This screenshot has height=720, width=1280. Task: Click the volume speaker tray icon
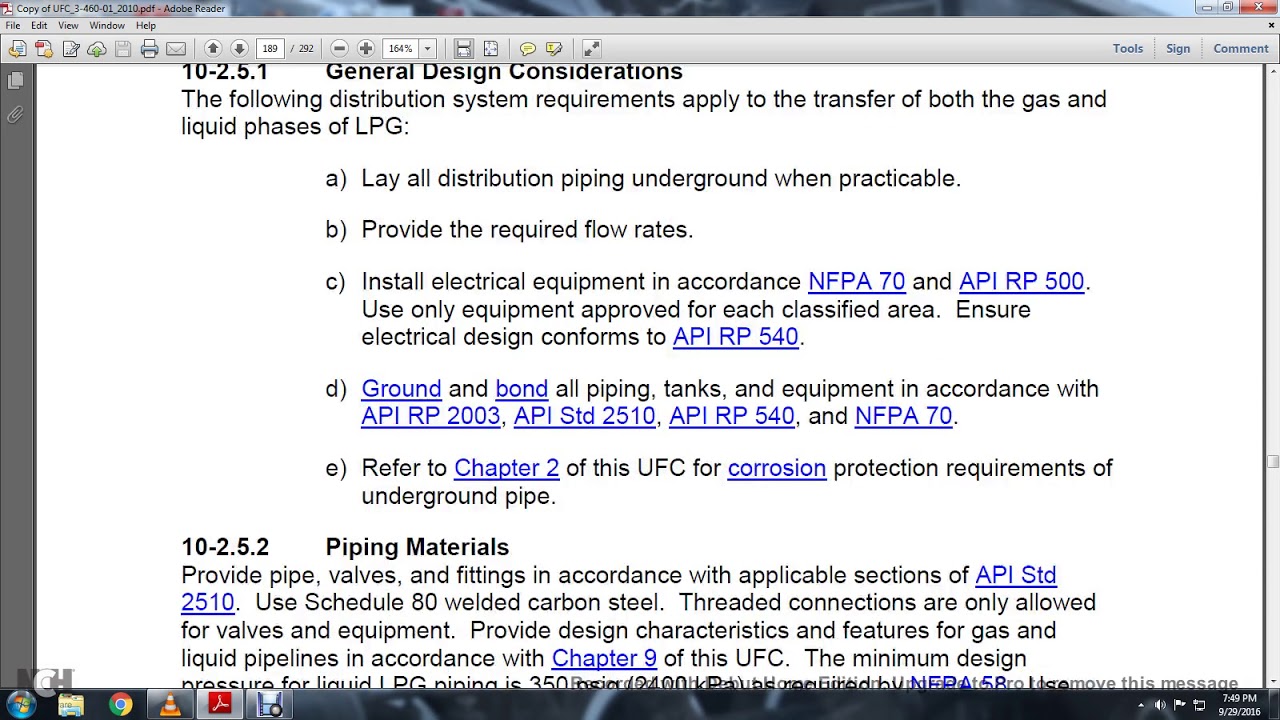(1160, 705)
